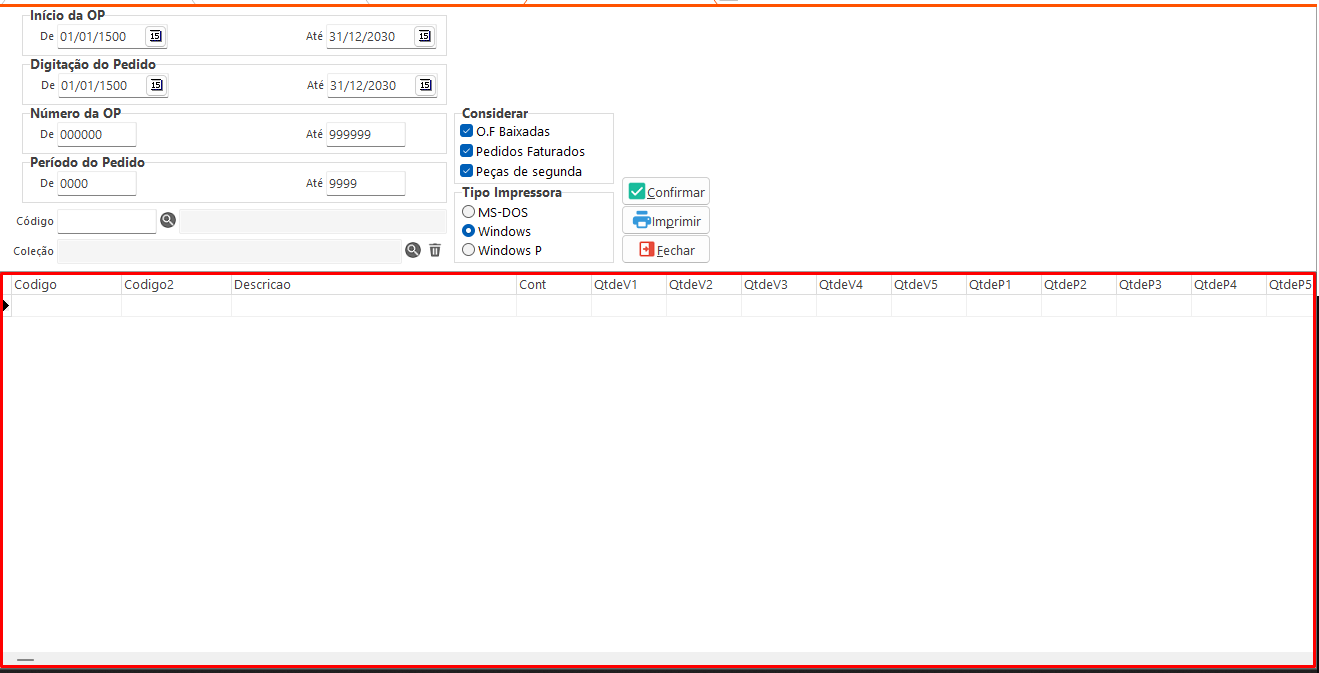This screenshot has height=673, width=1319.
Task: Click the search icon next to Código field
Action: 168,221
